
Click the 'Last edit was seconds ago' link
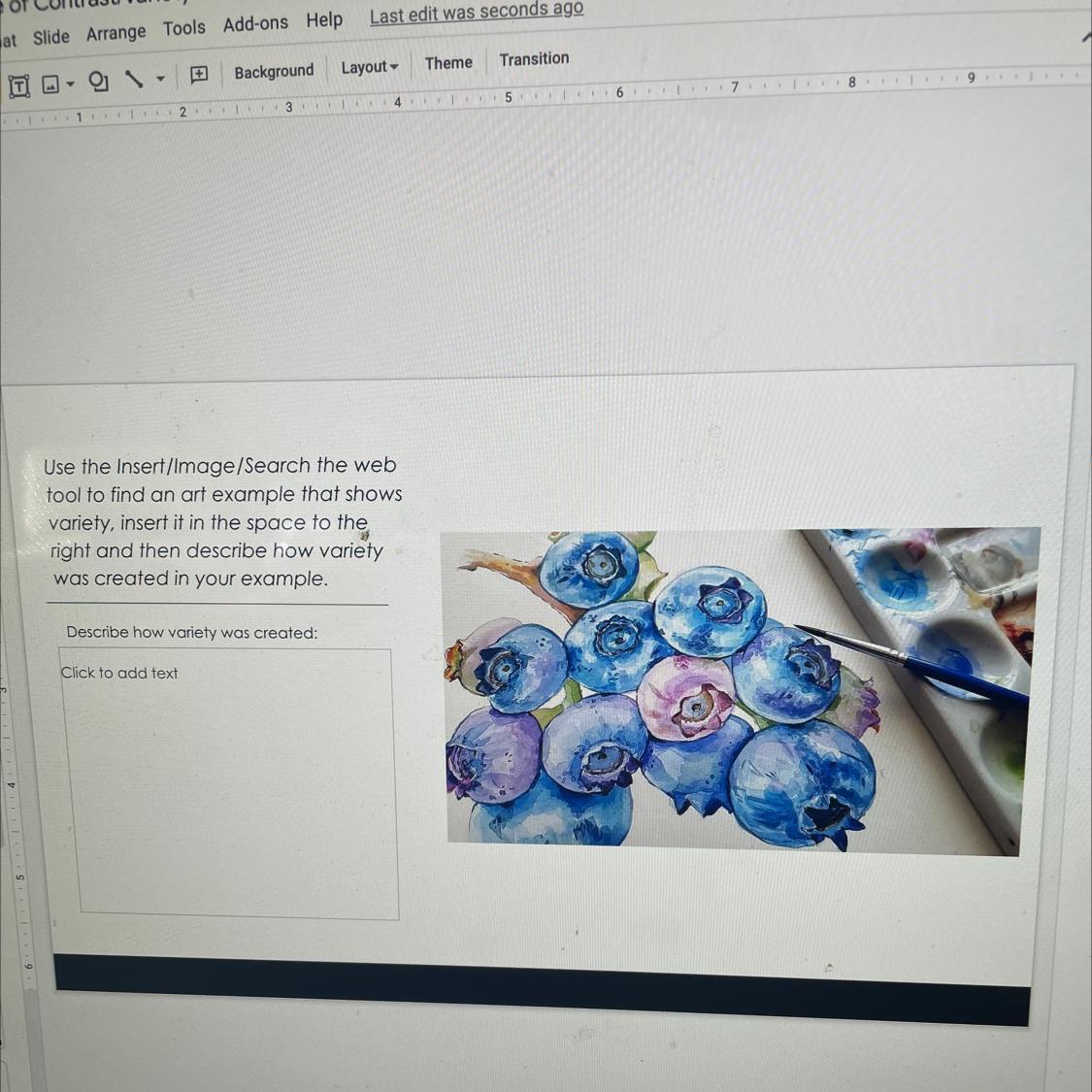click(477, 11)
